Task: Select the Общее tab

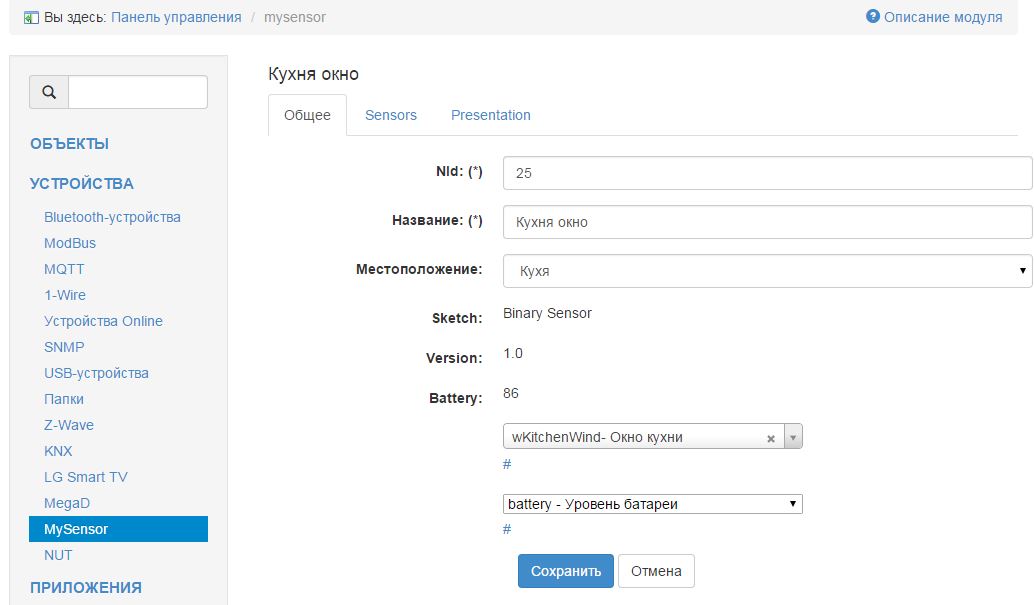Action: [x=307, y=115]
